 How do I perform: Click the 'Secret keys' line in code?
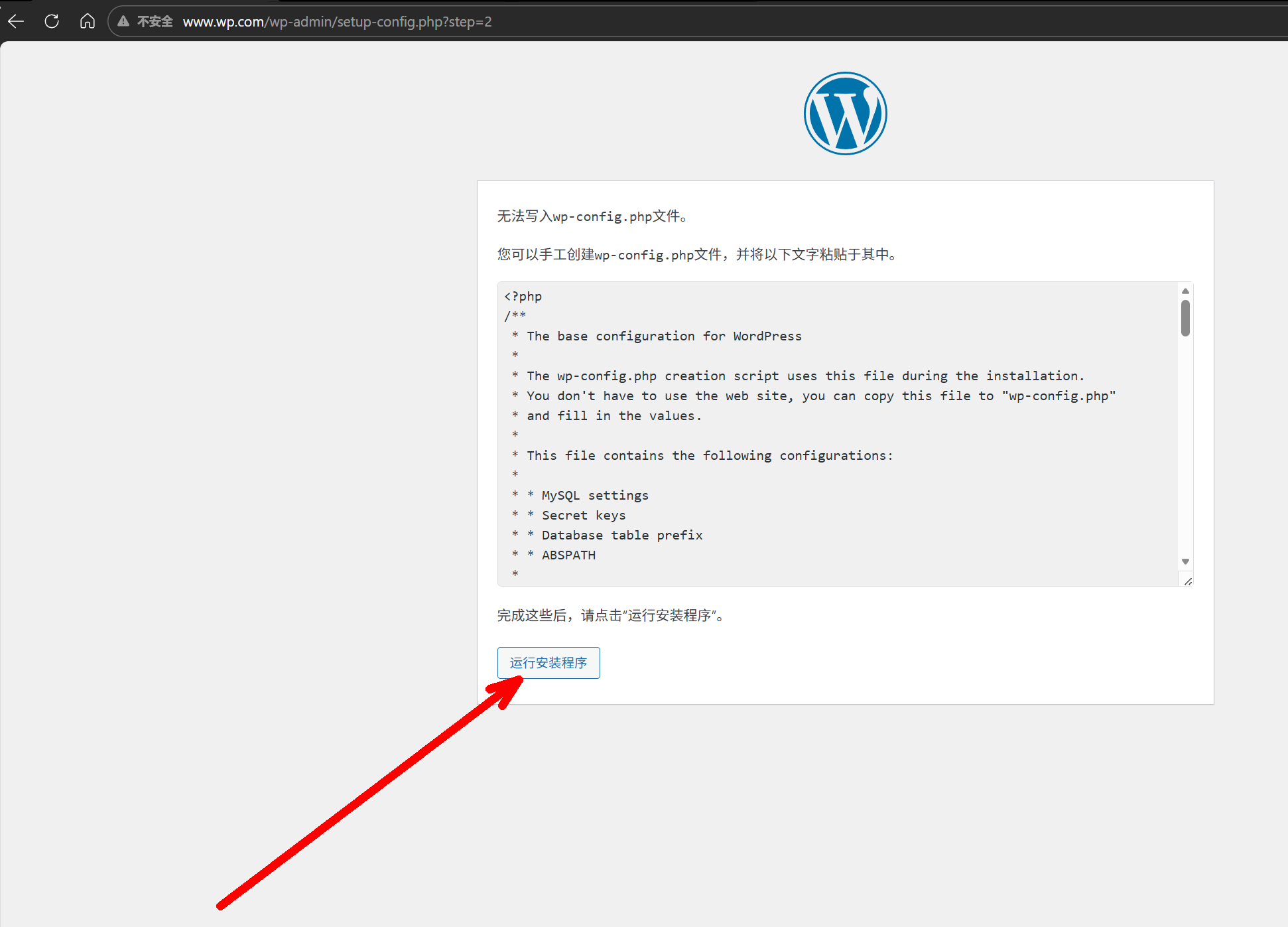583,516
